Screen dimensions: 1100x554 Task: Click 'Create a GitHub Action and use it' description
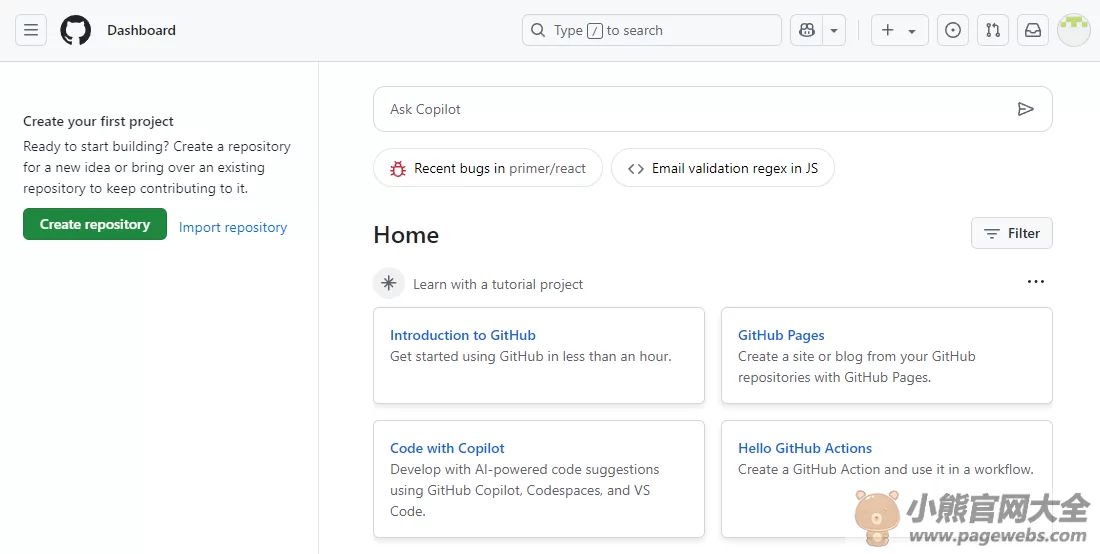pyautogui.click(x=885, y=469)
